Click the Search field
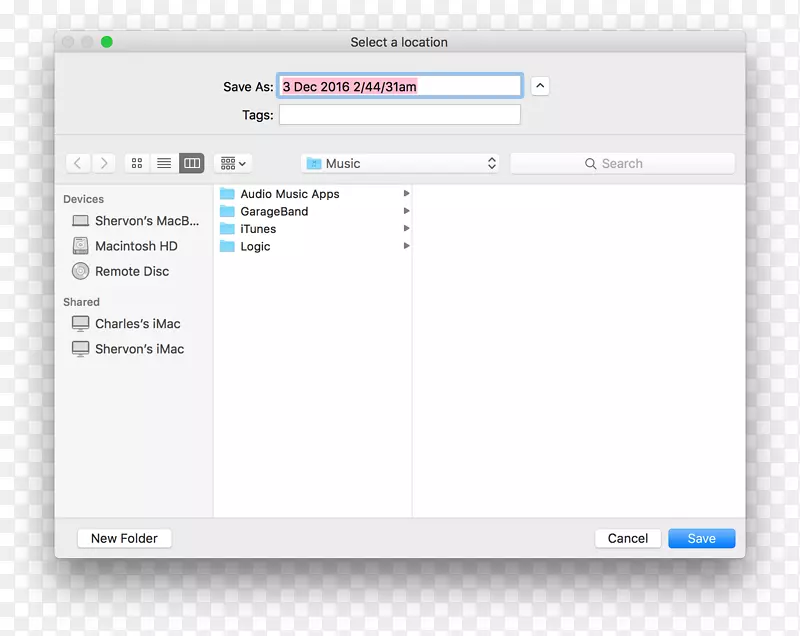Screen dimensions: 800x636 click(x=622, y=163)
